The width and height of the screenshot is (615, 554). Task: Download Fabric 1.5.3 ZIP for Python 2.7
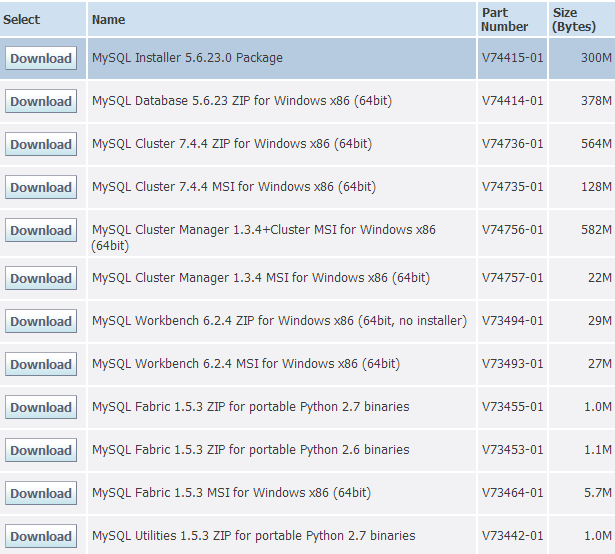(x=41, y=407)
